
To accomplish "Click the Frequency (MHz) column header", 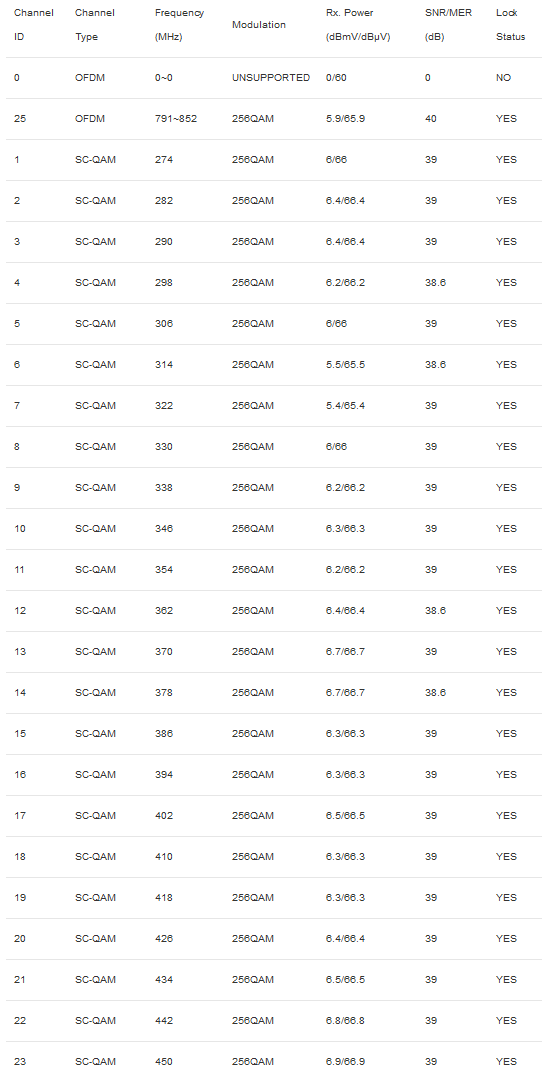I will [179, 25].
